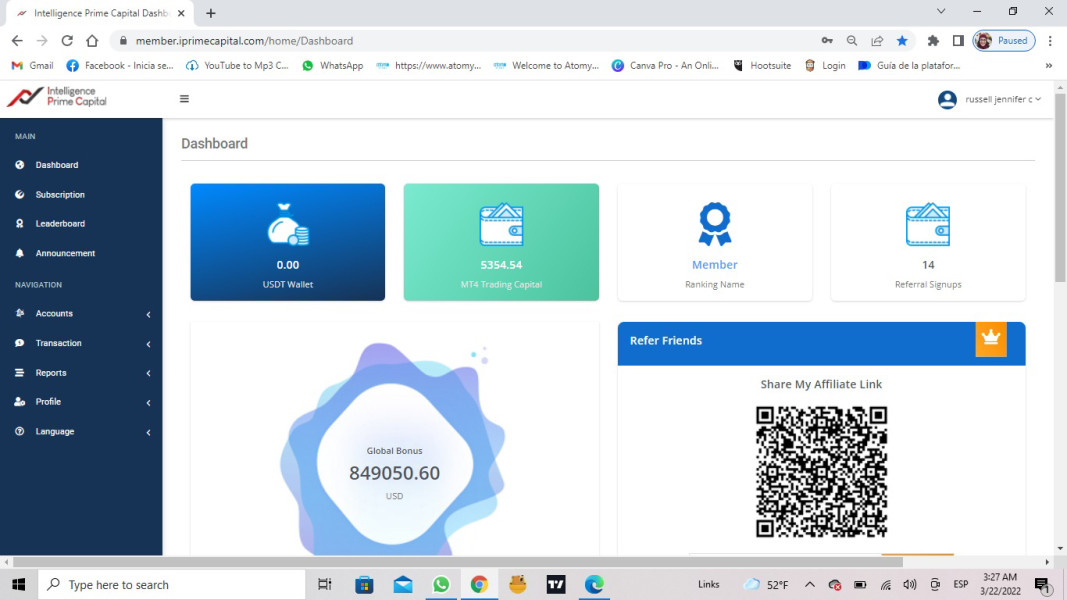Open the russell jennifer user dropdown
Screen dimensions: 1067x600
(990, 99)
